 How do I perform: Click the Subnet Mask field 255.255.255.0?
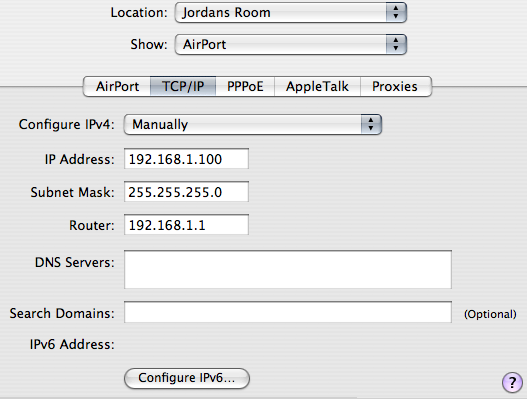(x=187, y=192)
